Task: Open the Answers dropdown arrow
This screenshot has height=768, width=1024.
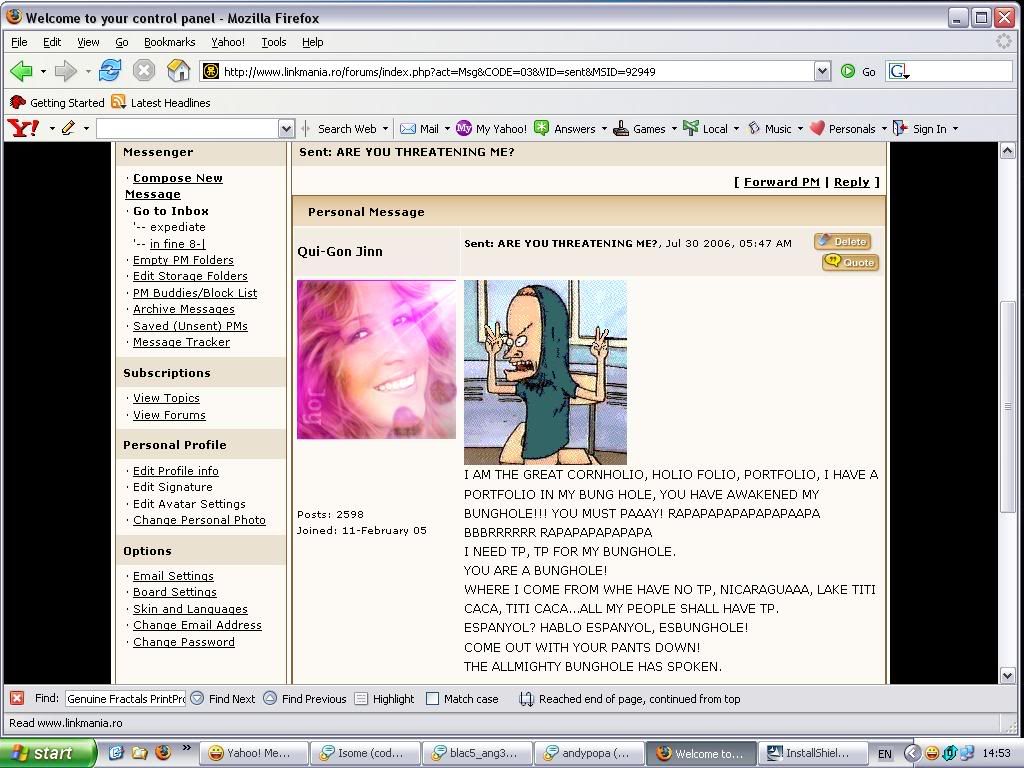Action: [604, 129]
